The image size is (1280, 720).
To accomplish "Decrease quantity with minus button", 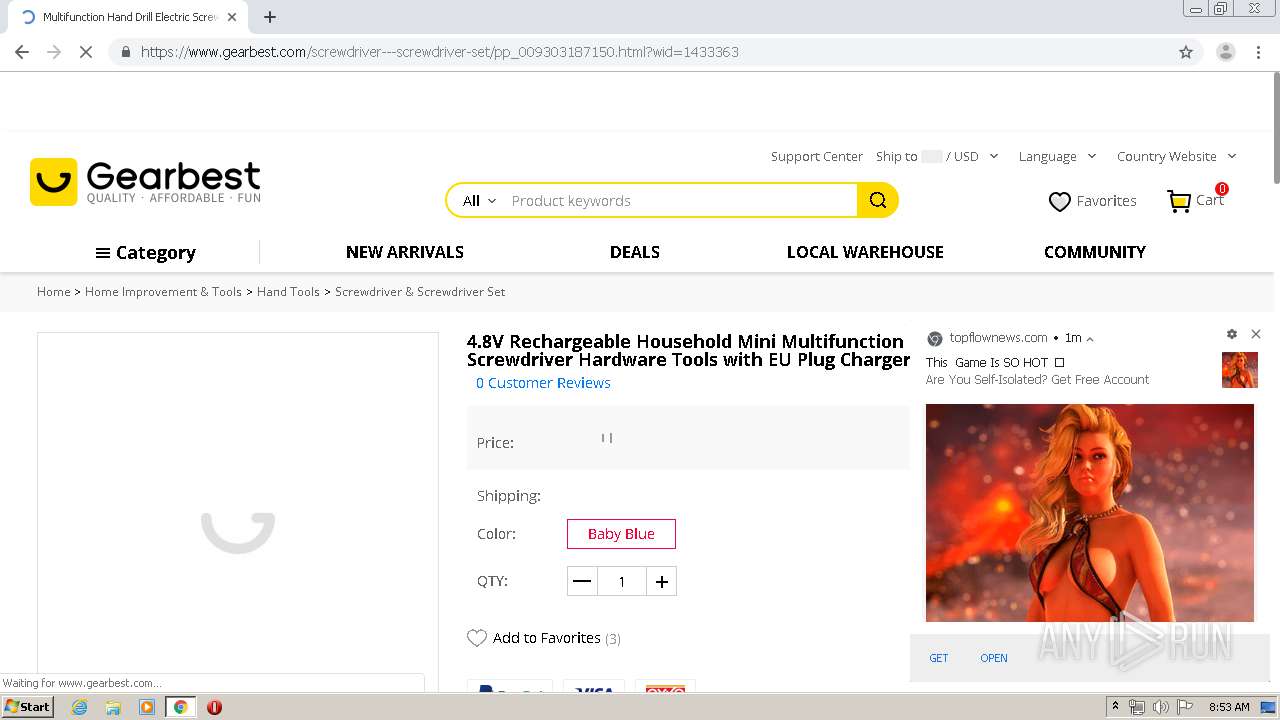I will click(582, 581).
